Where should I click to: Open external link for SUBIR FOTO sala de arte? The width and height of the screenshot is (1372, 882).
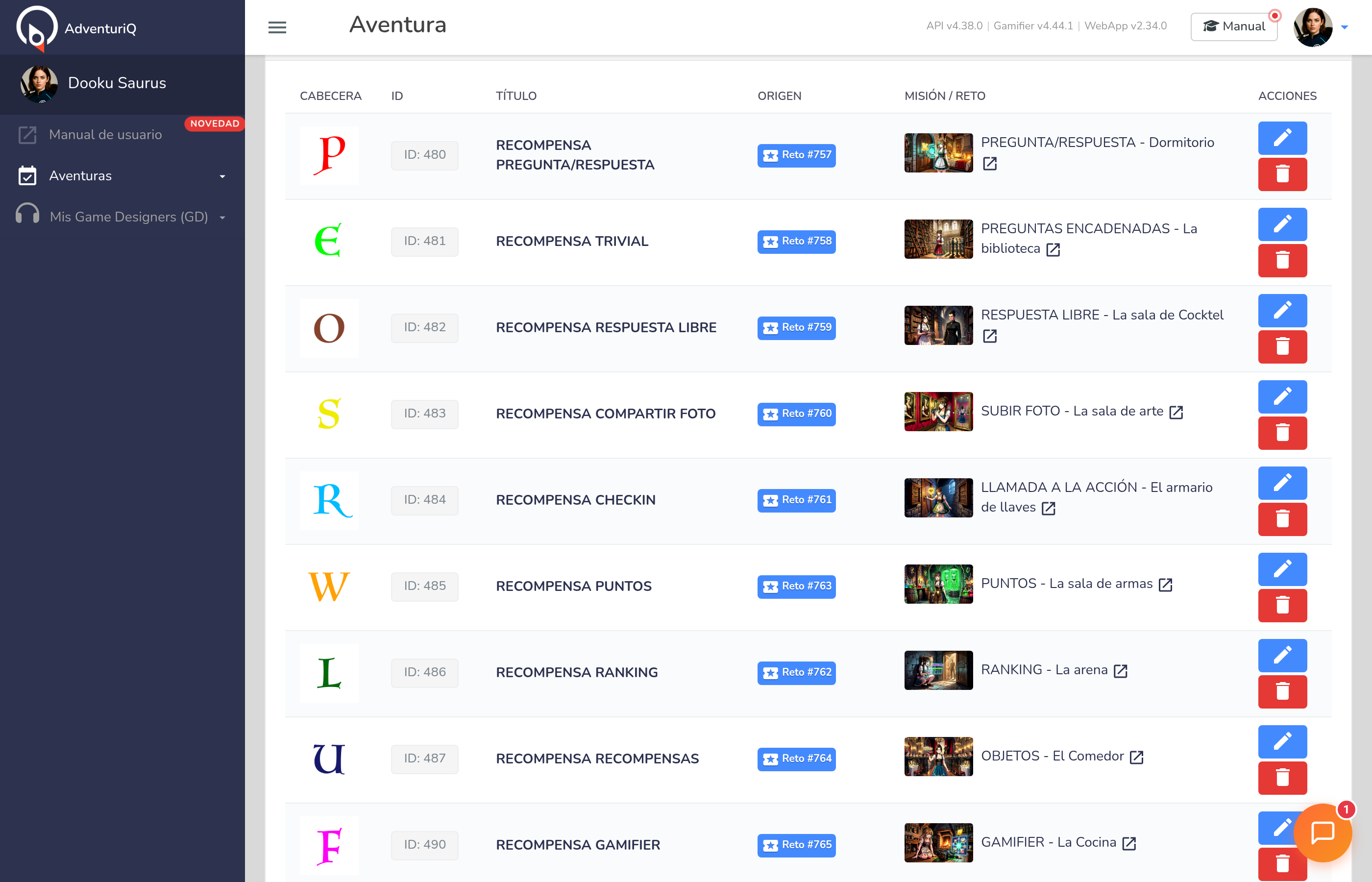coord(1176,413)
